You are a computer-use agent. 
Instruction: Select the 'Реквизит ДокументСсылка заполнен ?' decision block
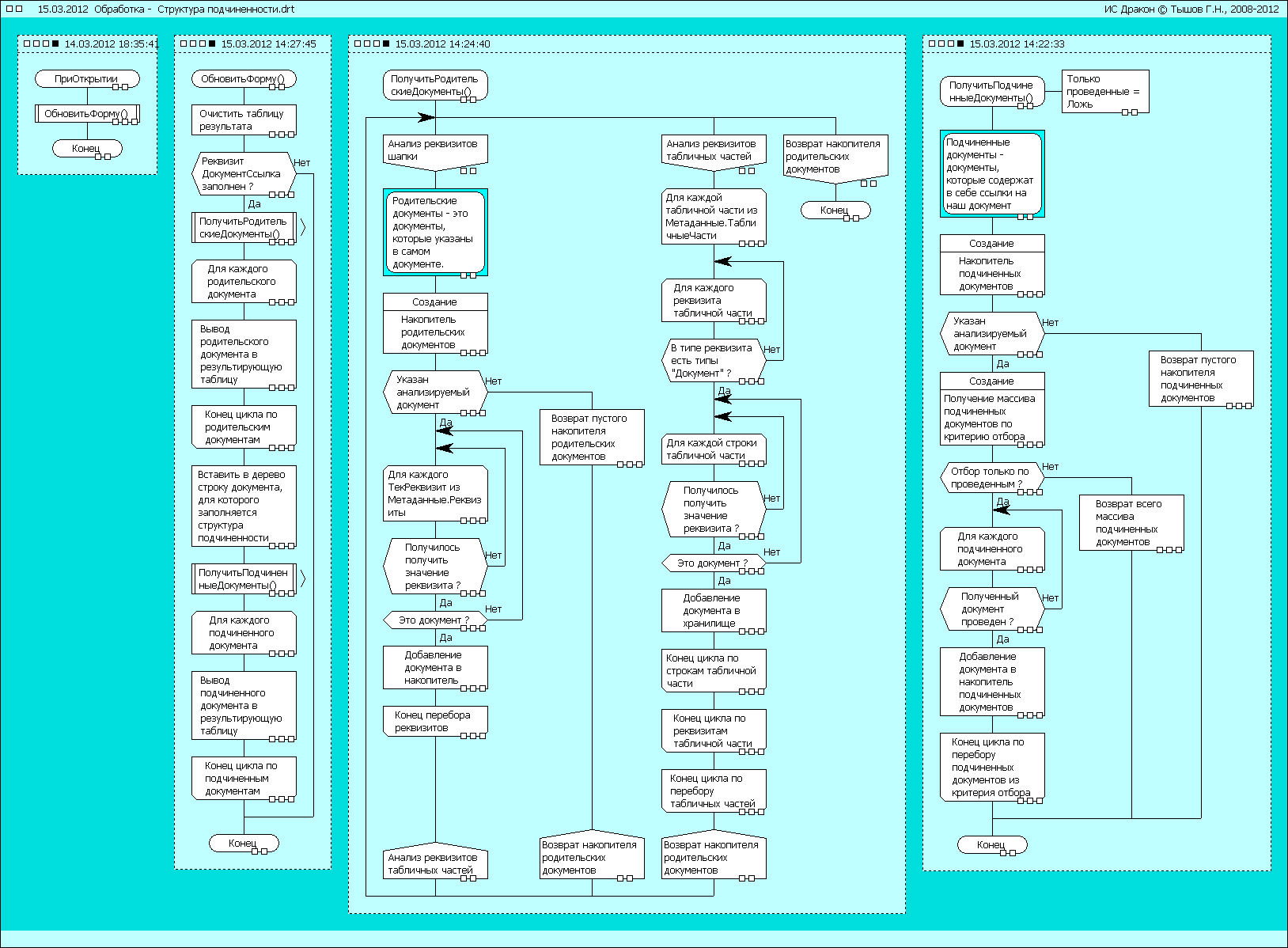click(244, 174)
